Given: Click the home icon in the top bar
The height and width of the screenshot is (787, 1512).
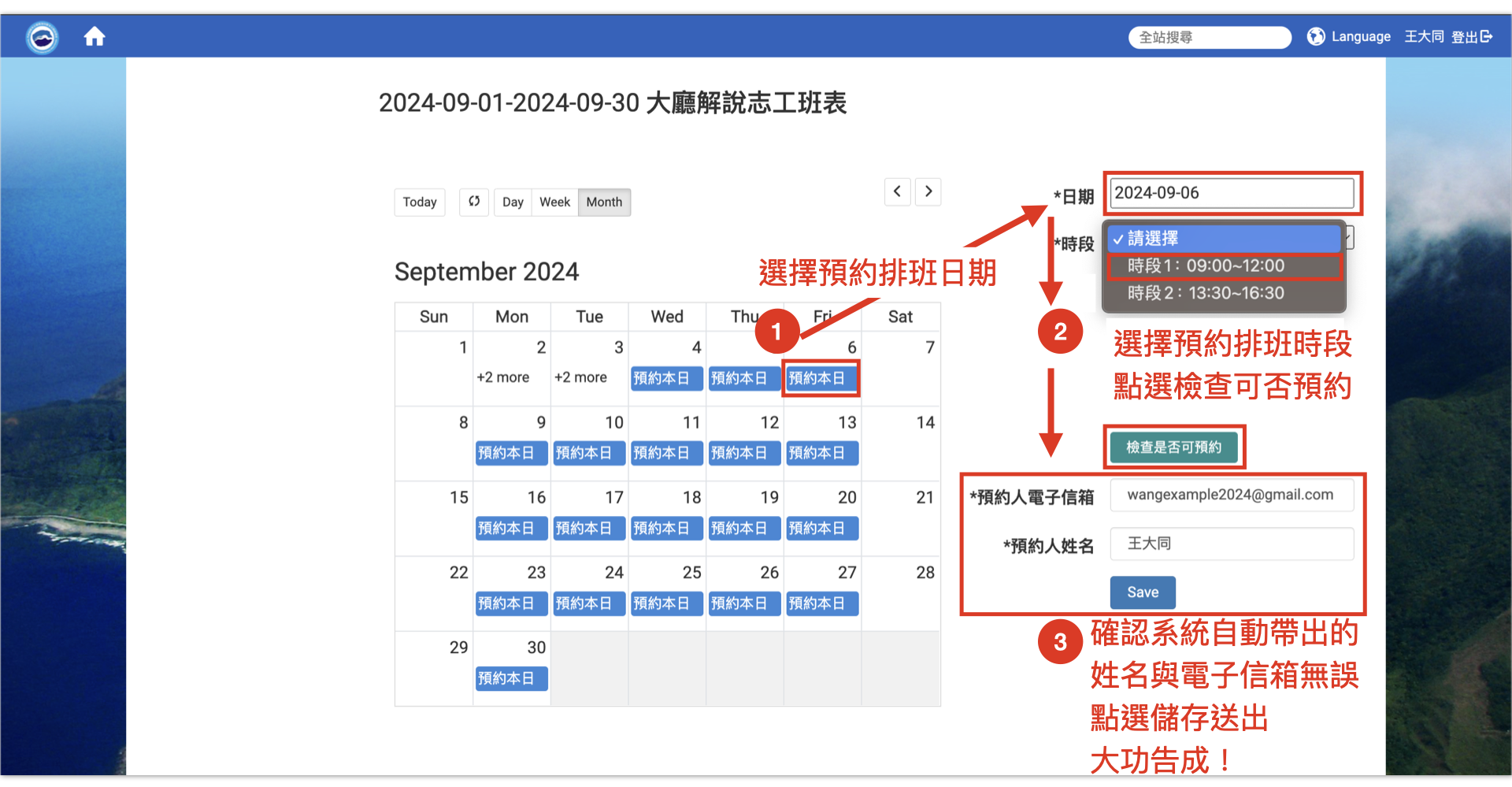Looking at the screenshot, I should point(94,36).
